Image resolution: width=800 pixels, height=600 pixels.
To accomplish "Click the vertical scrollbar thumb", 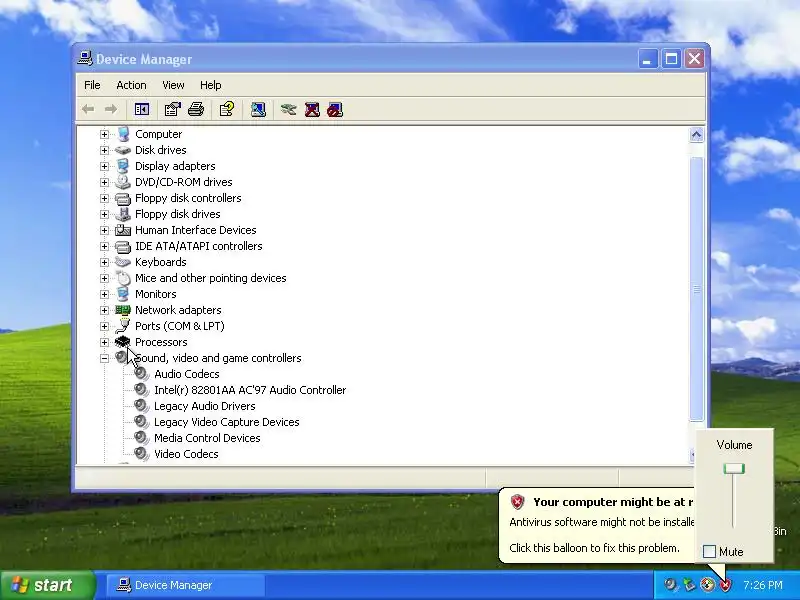I will [x=696, y=289].
